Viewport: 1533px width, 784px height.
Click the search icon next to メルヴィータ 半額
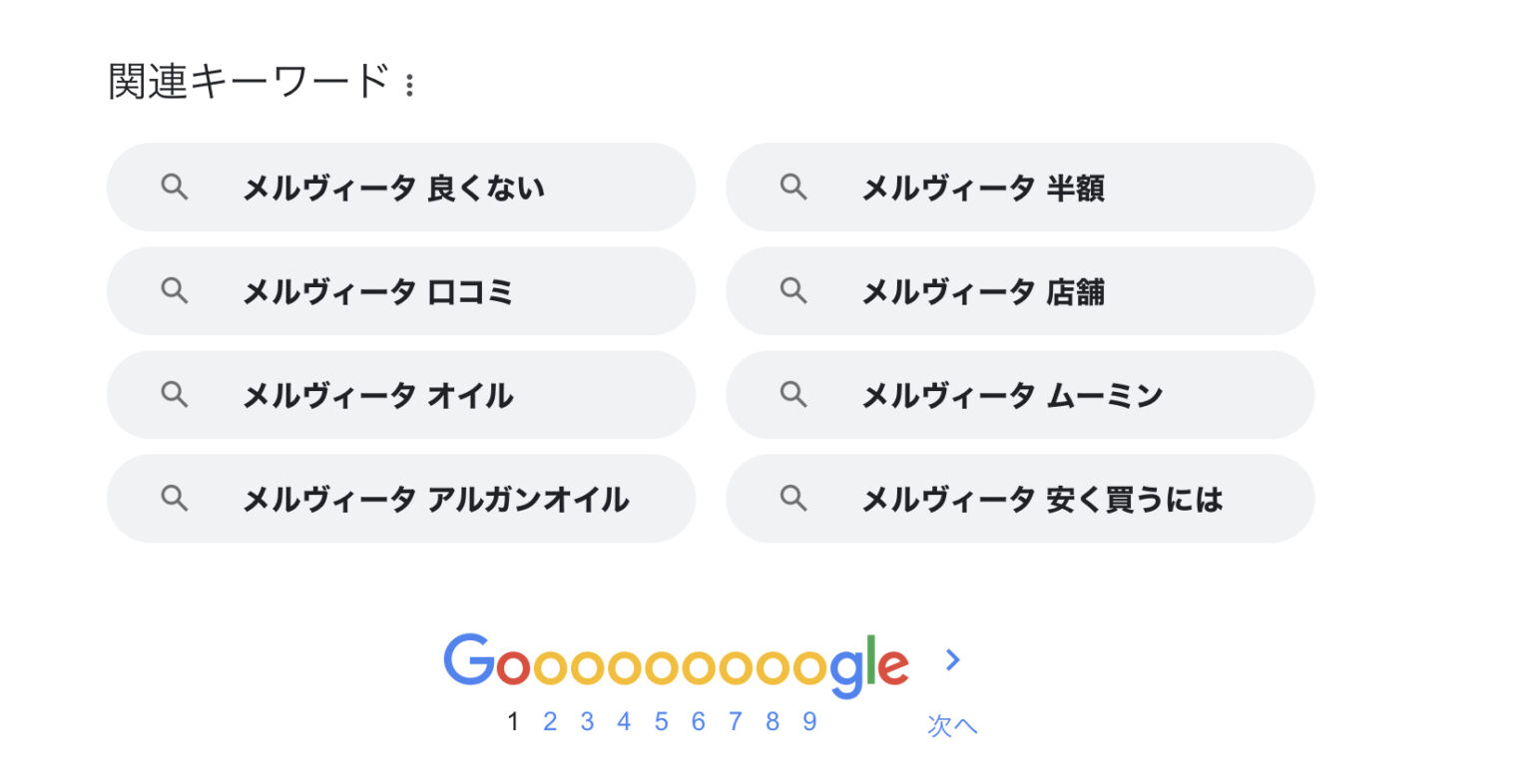793,188
